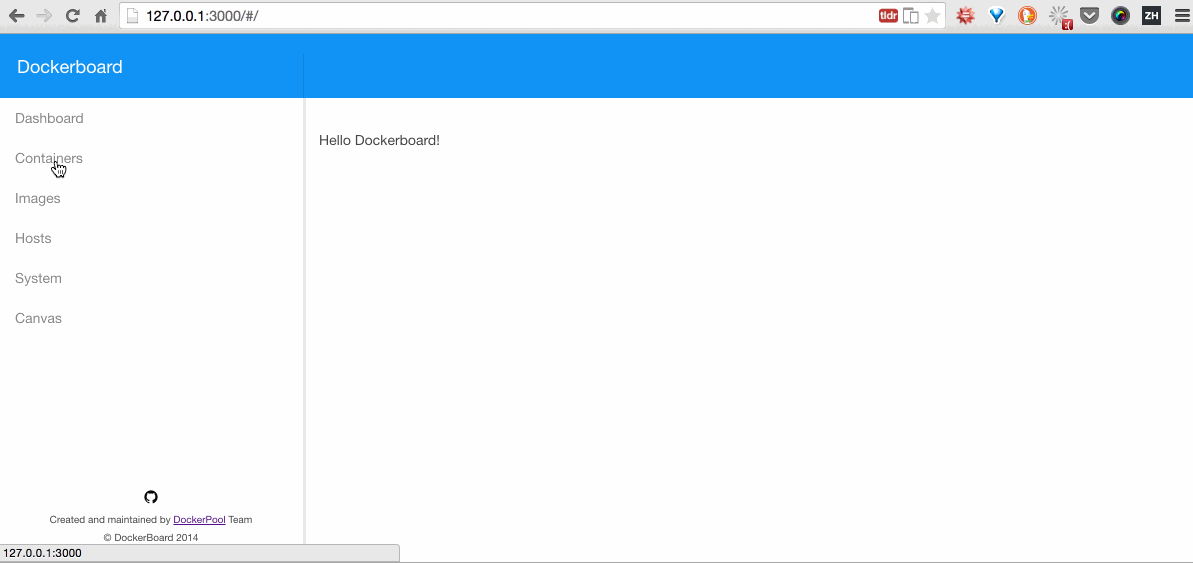Click the page icon in address bar

(x=132, y=15)
